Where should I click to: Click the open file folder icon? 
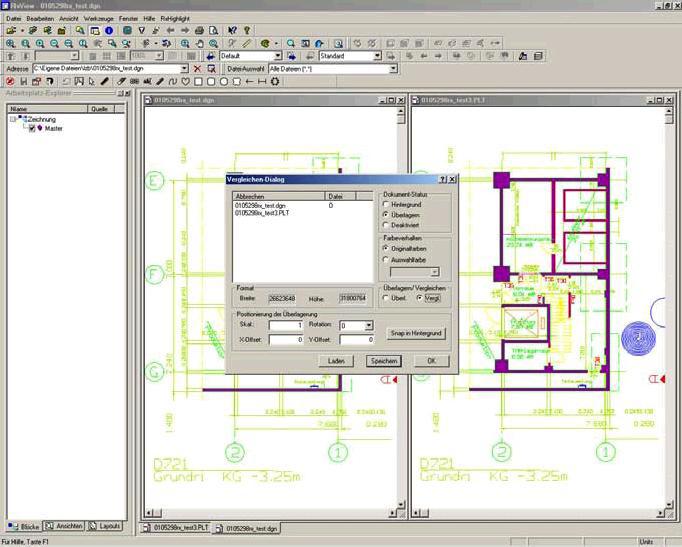[x=11, y=30]
